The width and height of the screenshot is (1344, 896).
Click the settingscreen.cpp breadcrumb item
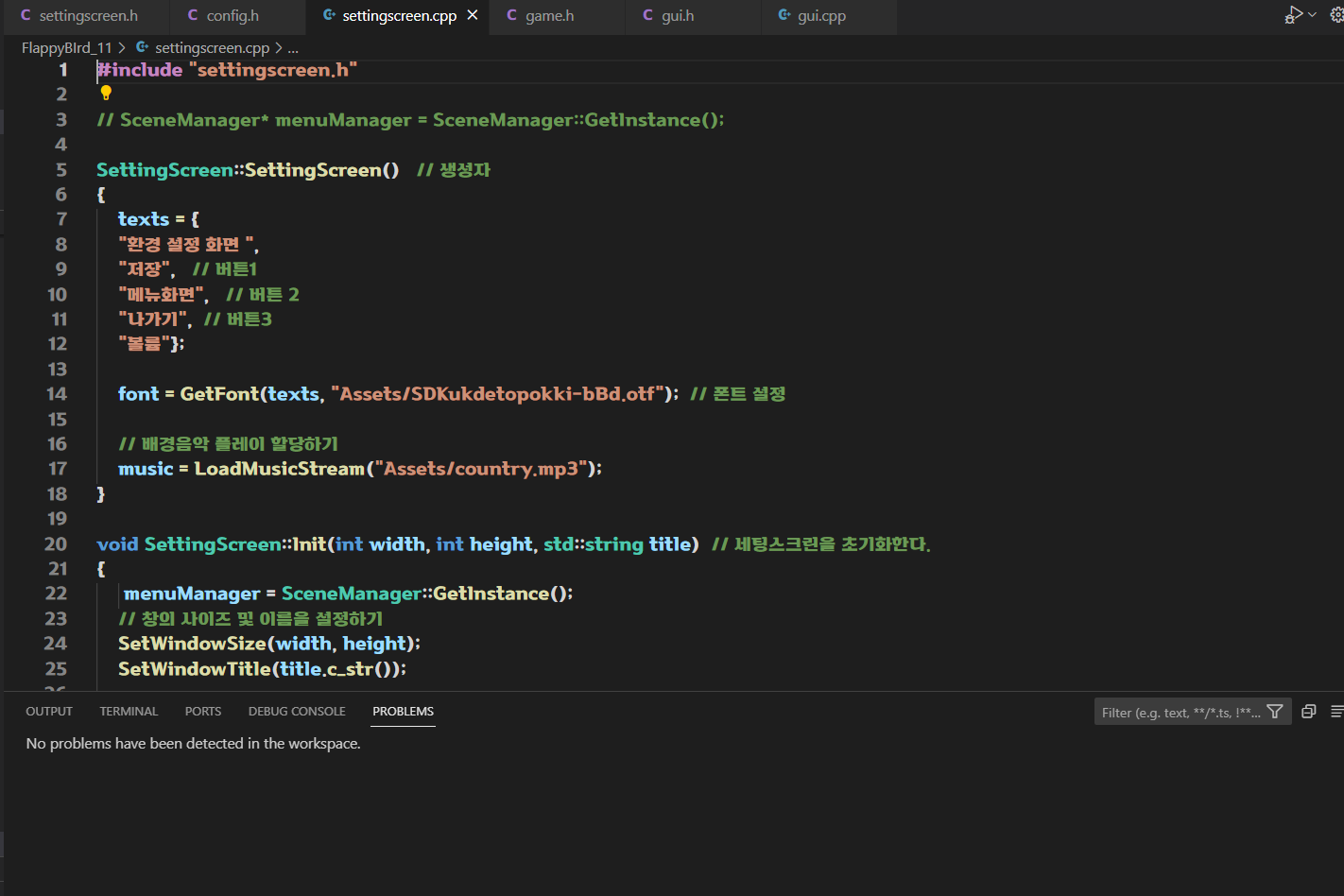pos(212,47)
